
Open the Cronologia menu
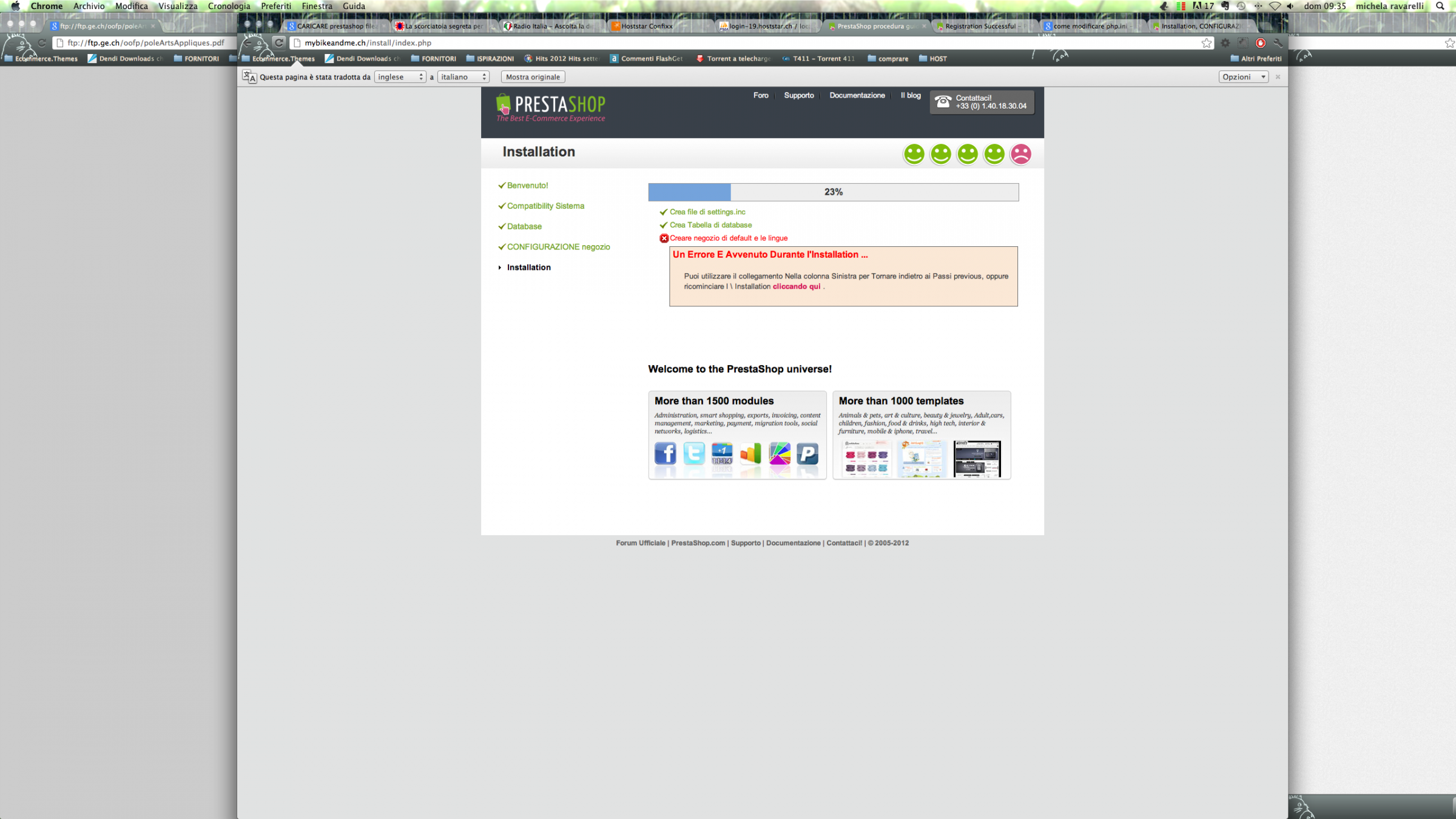pos(229,6)
